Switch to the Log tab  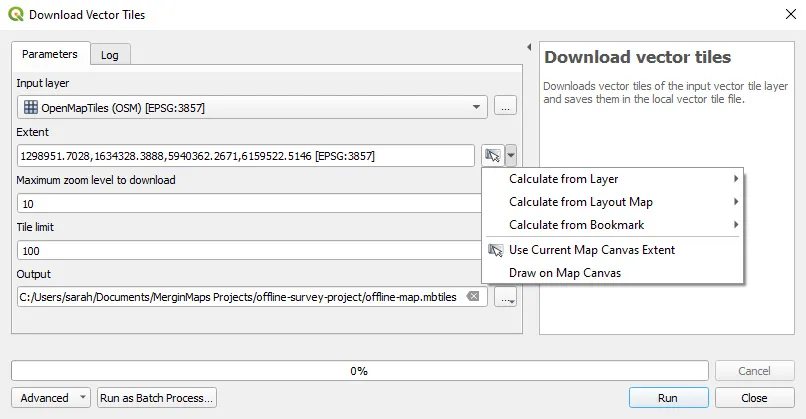pos(109,55)
